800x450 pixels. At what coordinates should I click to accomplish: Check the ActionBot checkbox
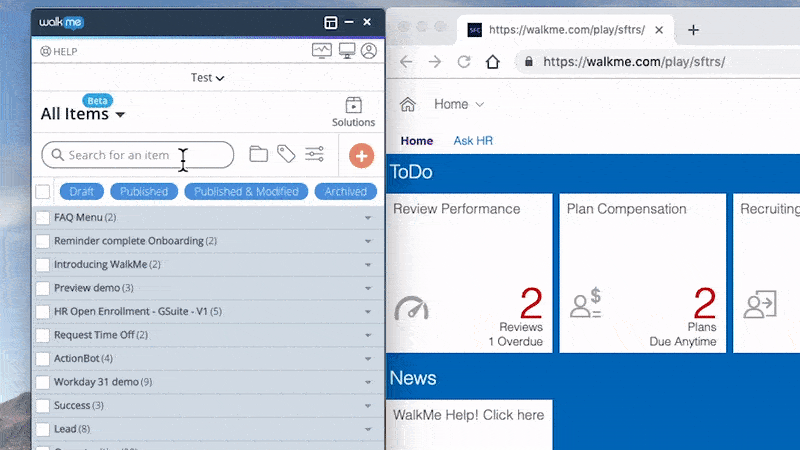(43, 359)
